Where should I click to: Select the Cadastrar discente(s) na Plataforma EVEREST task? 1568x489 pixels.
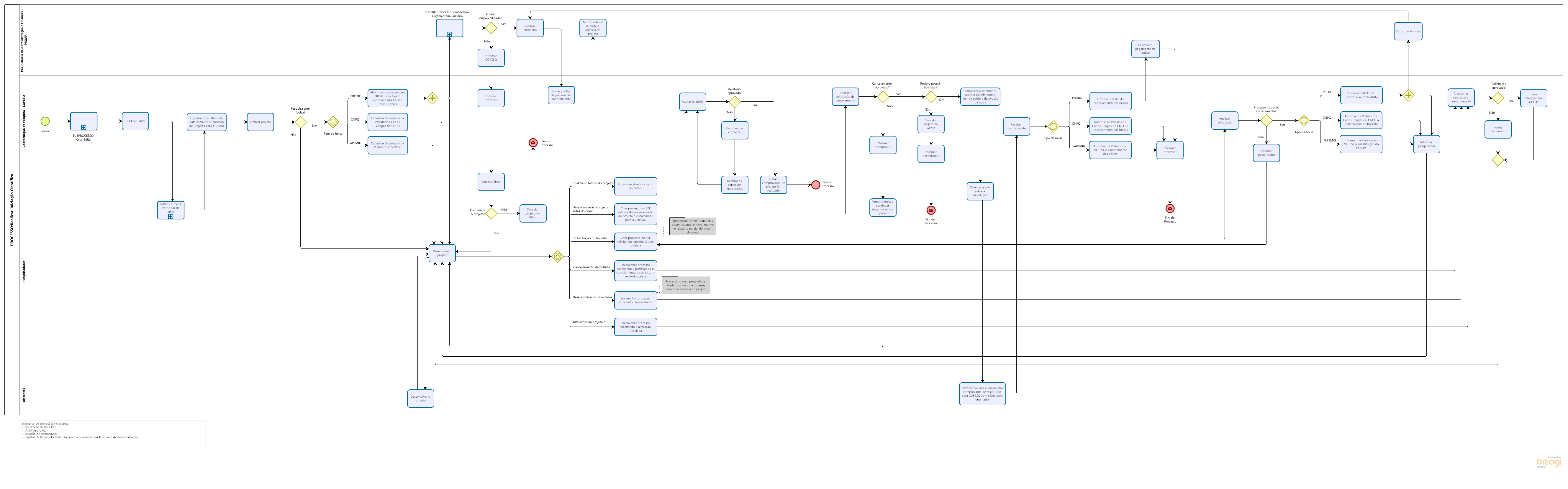[x=387, y=145]
